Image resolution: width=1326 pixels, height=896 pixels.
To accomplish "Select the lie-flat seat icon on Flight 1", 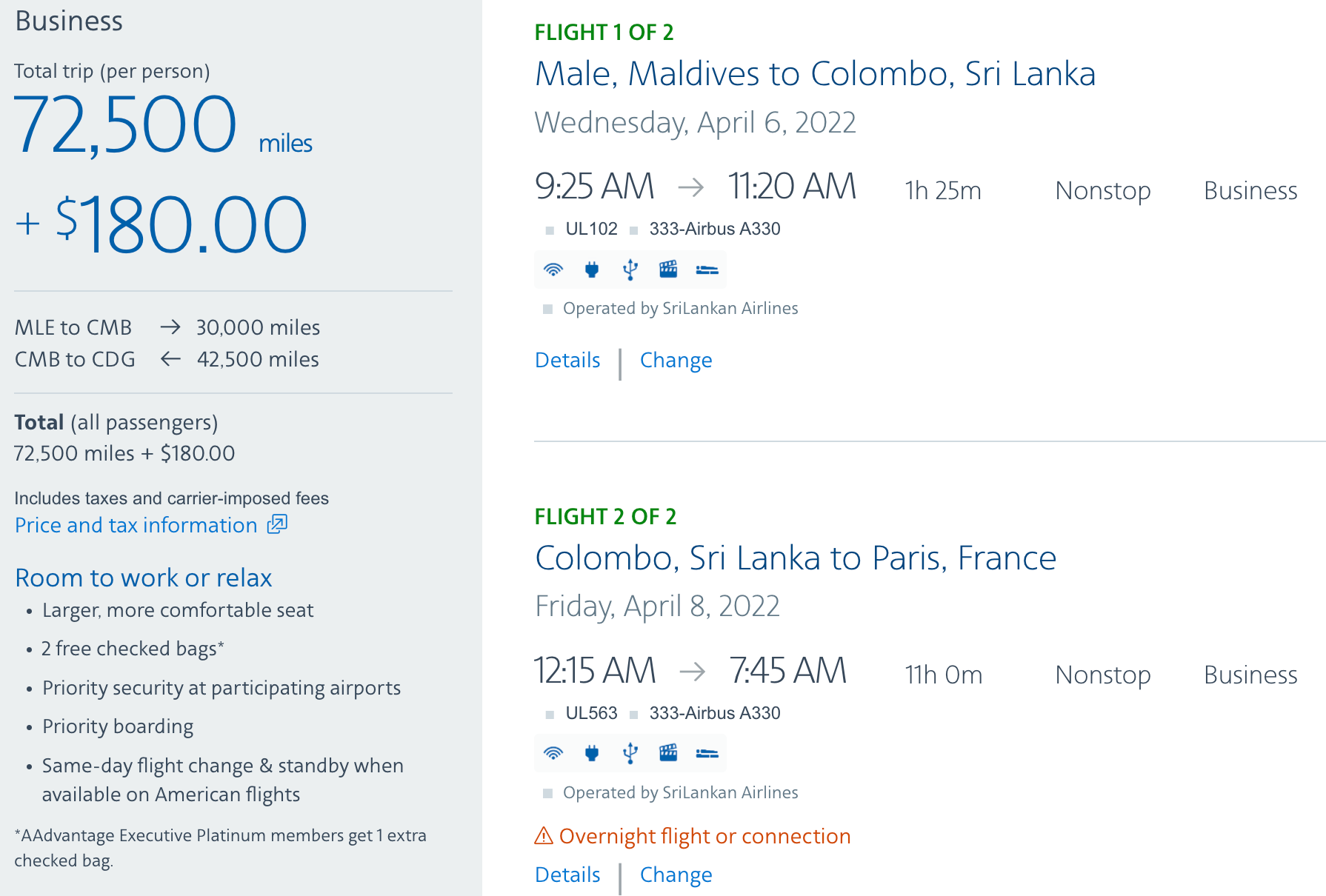I will coord(708,270).
